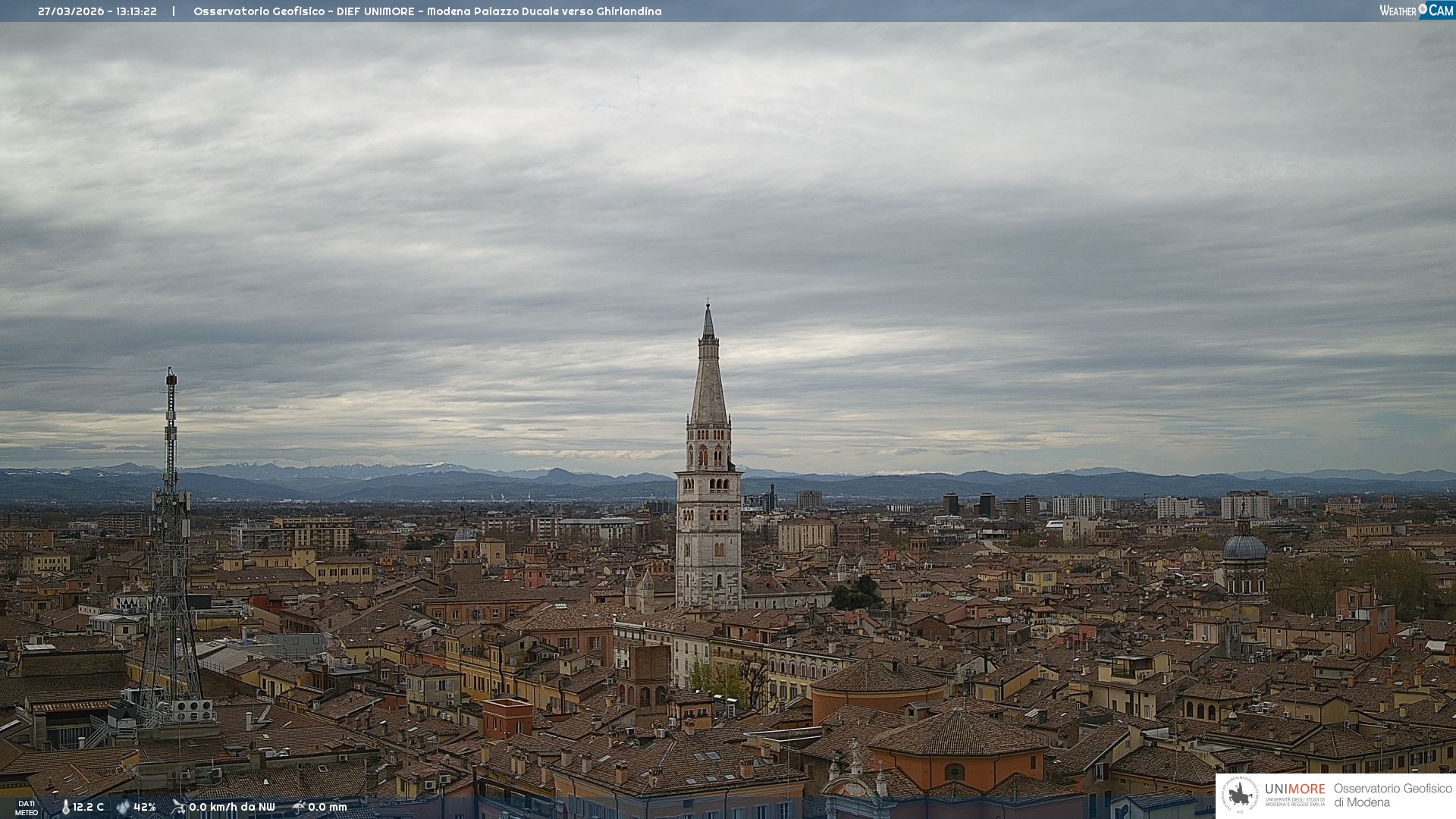This screenshot has width=1456, height=819.
Task: Open the DATI METEO label
Action: tap(27, 808)
